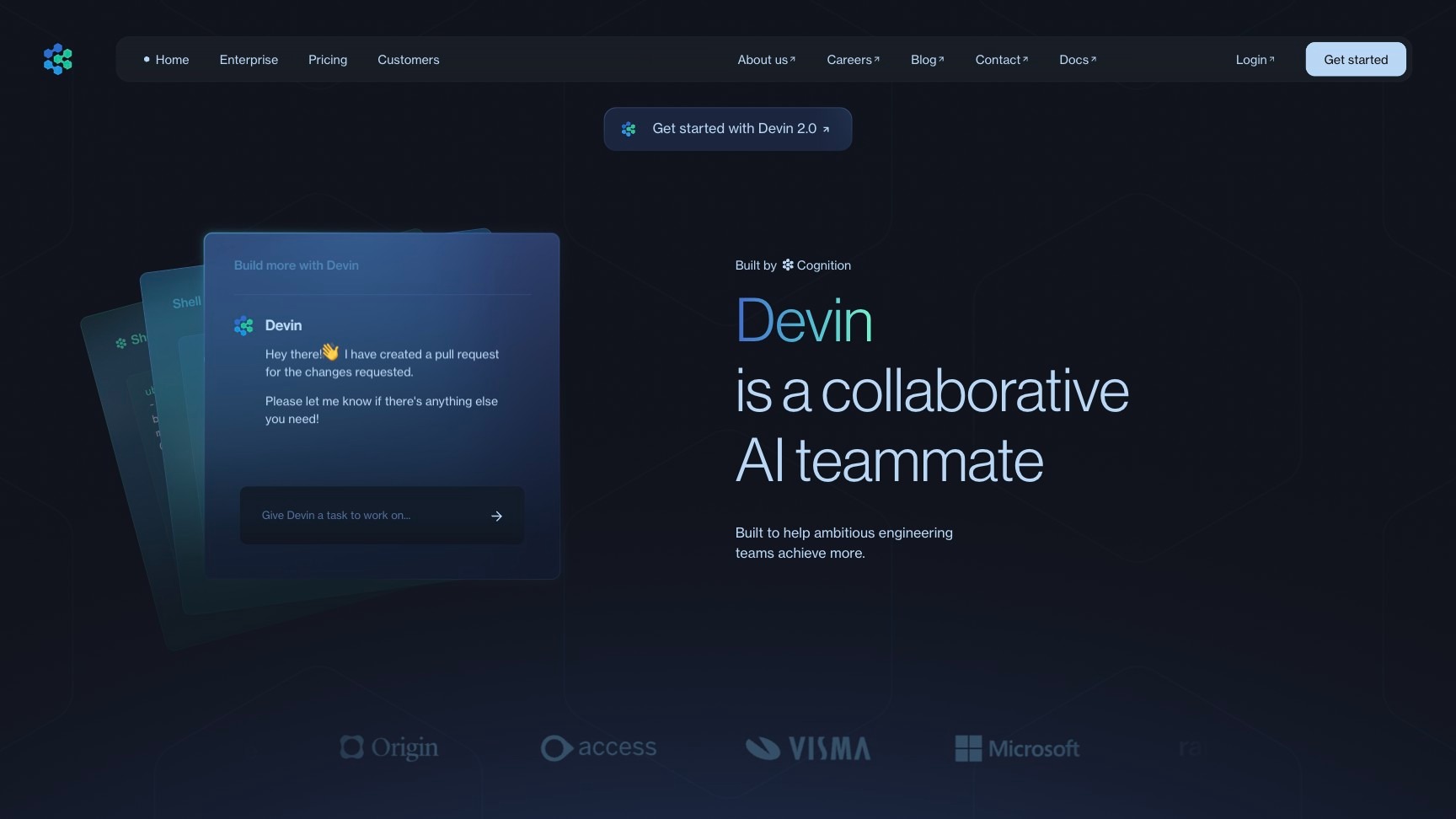
Task: Click the Devin logo avatar in the chat card
Action: click(244, 325)
